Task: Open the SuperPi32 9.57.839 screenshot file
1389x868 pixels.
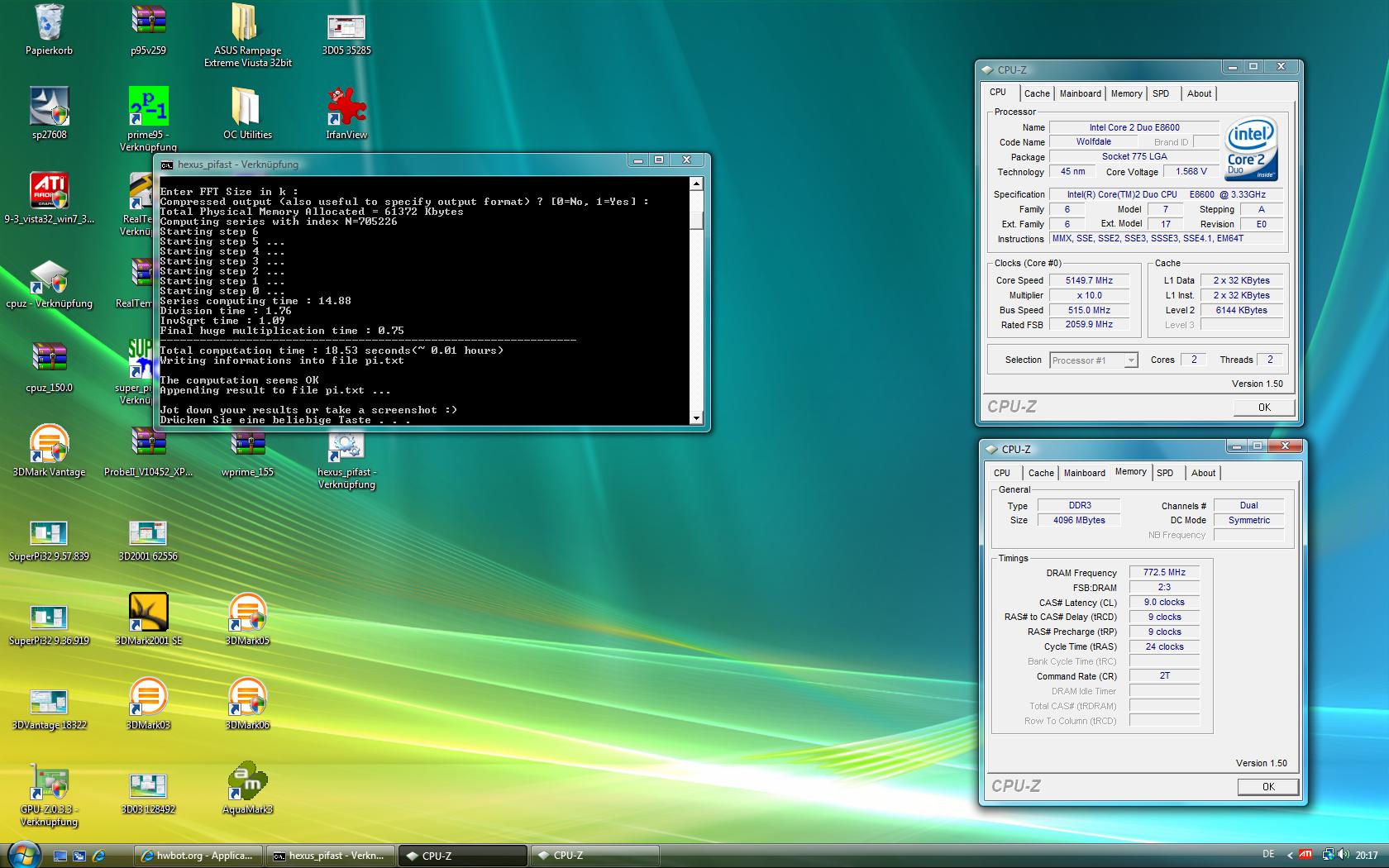Action: tap(49, 541)
